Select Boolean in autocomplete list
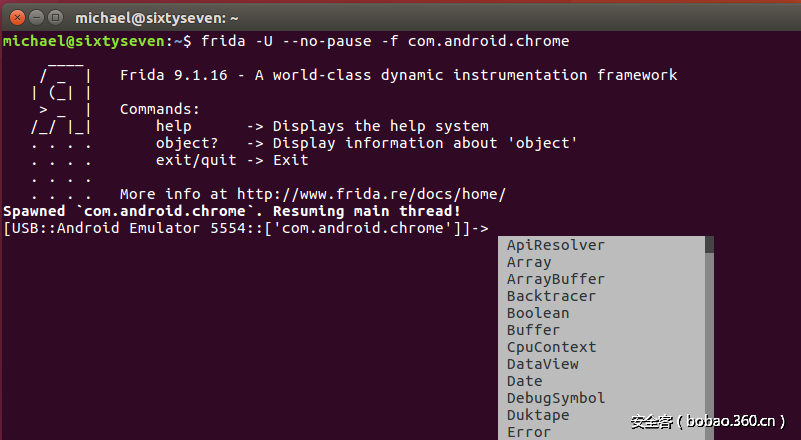 tap(538, 313)
